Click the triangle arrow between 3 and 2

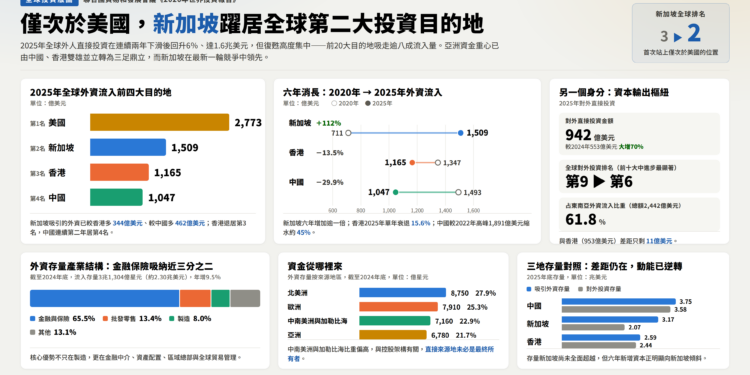tap(678, 37)
